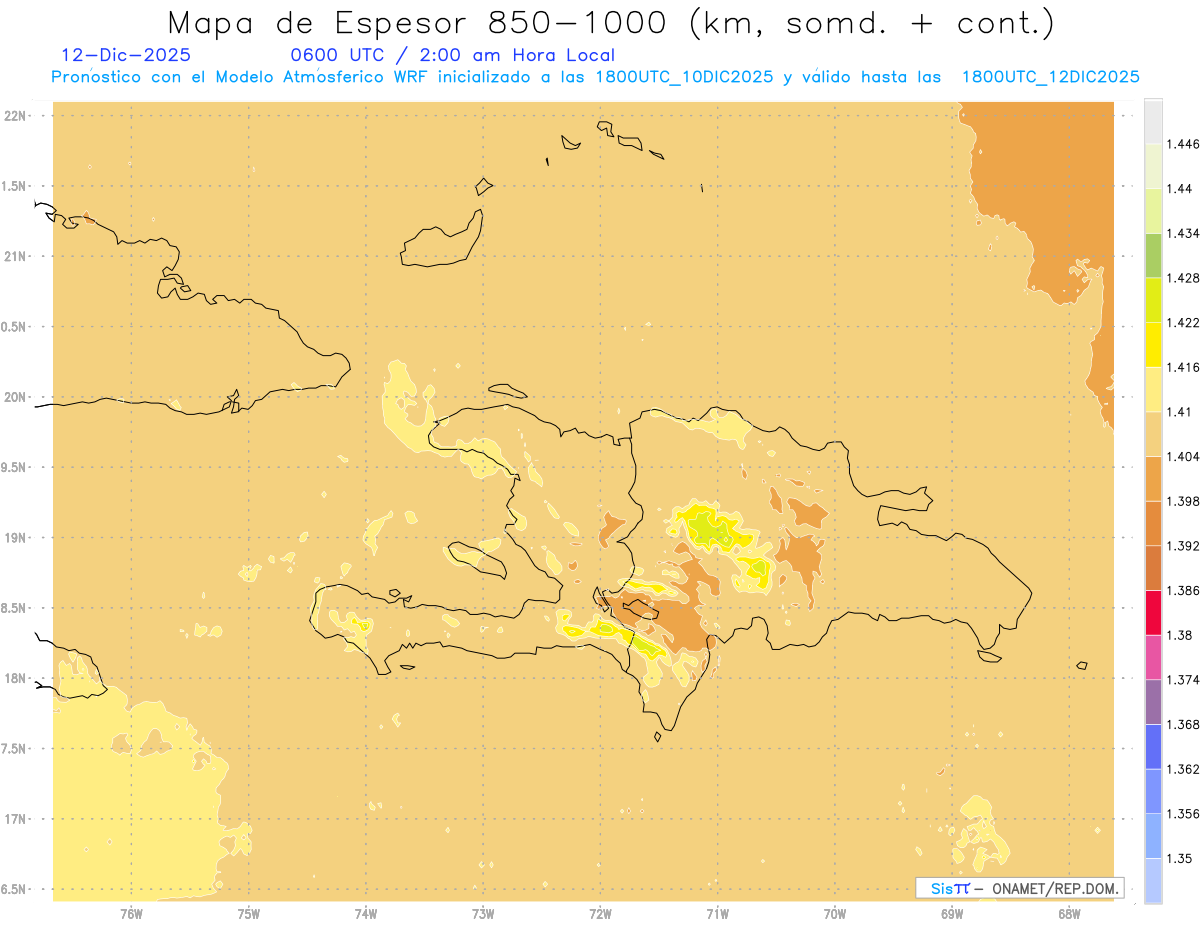Click the colorbar value "1.422"

pyautogui.click(x=1184, y=322)
